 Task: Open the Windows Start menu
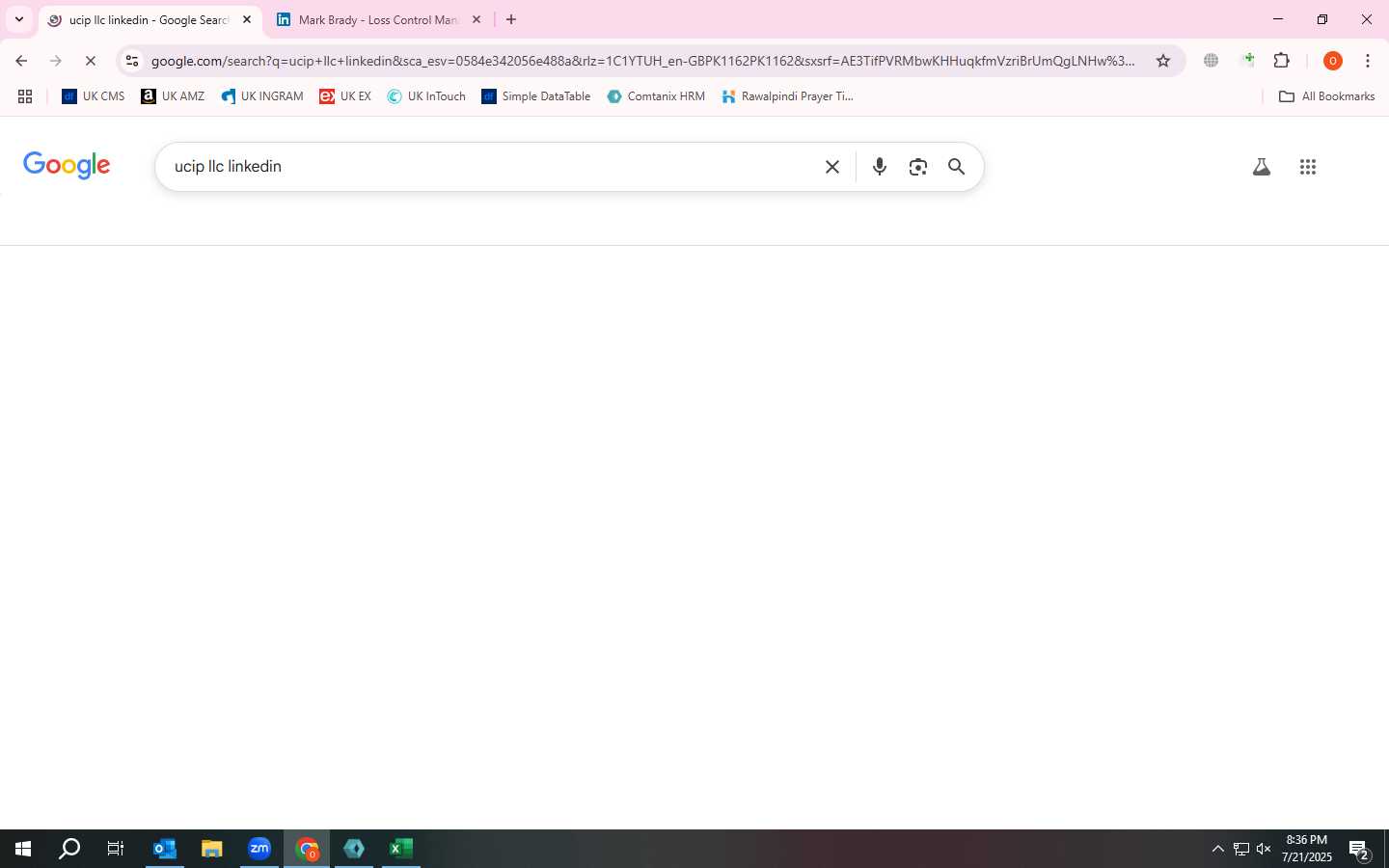23,849
